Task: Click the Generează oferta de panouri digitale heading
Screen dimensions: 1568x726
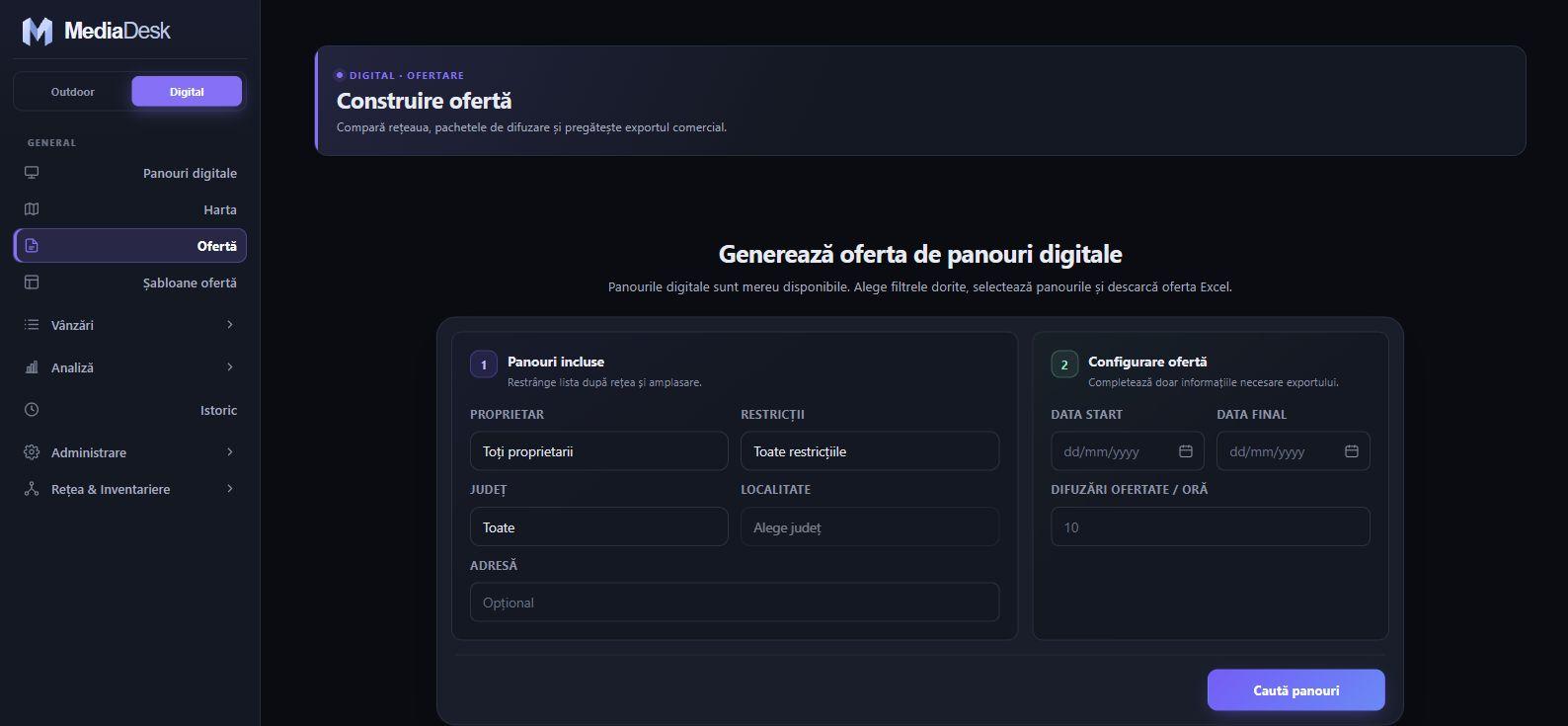Action: 920,254
